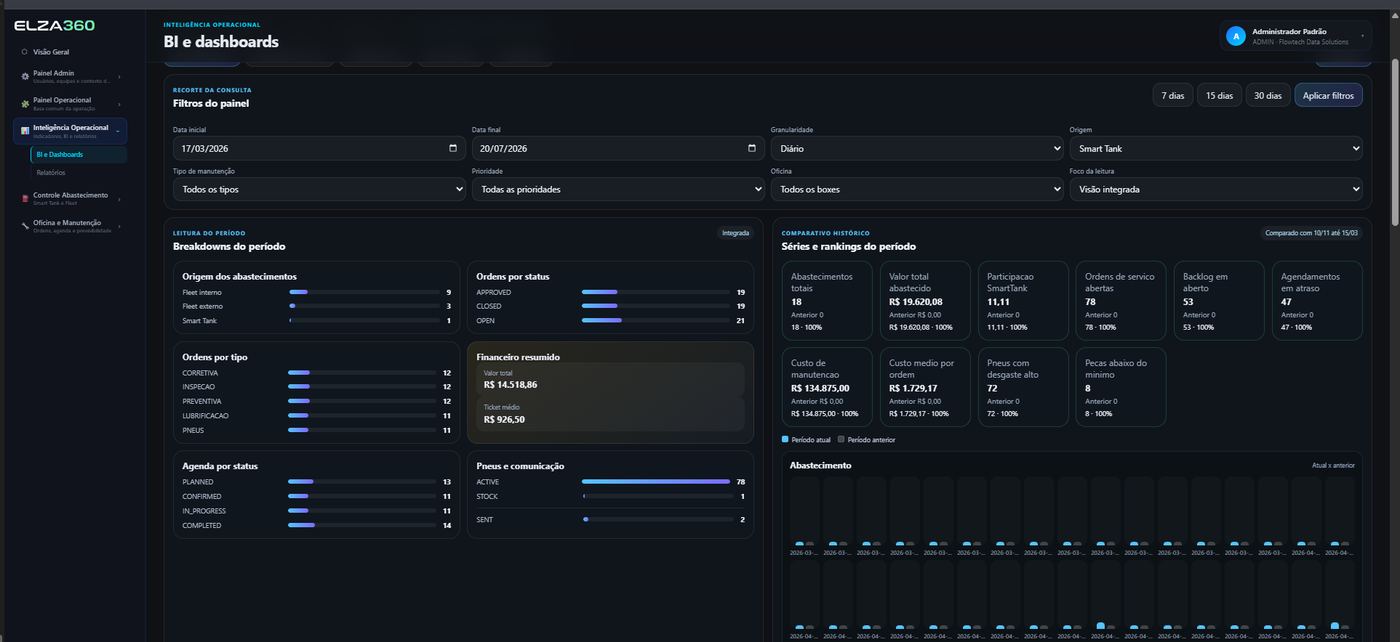Screen dimensions: 1400x642
Task: Click the Agendamentos em atraso card
Action: point(1317,301)
